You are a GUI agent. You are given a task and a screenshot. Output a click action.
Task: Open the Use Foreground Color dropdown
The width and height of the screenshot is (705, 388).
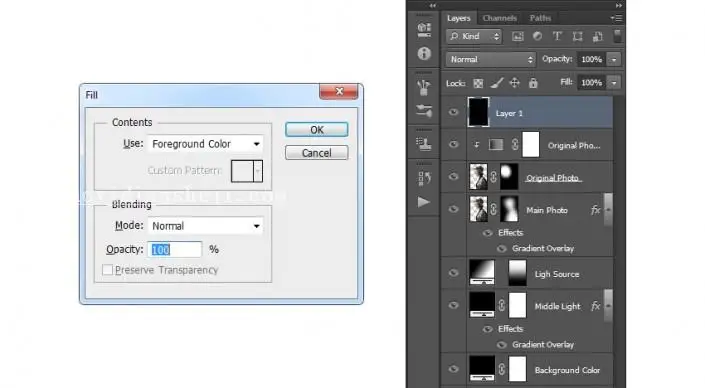[205, 144]
